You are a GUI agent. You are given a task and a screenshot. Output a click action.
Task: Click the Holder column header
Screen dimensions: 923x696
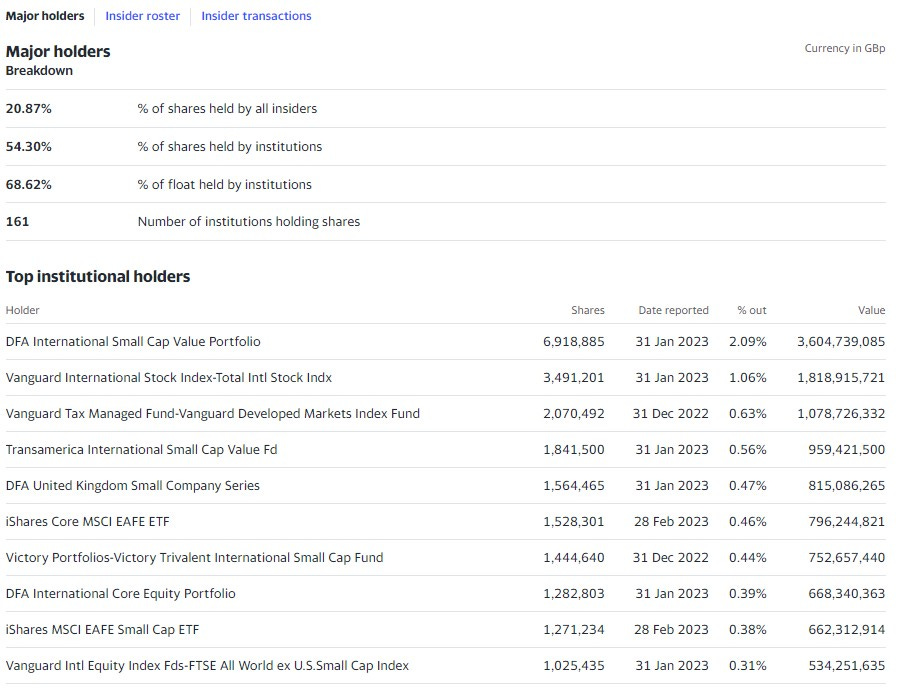(22, 310)
